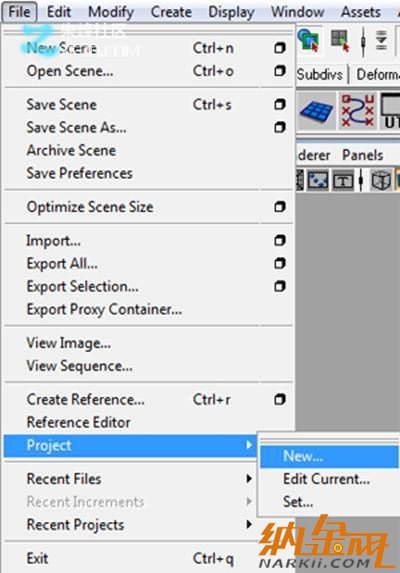Open the Edit menu
Viewport: 400px width, 573px height.
(x=59, y=12)
